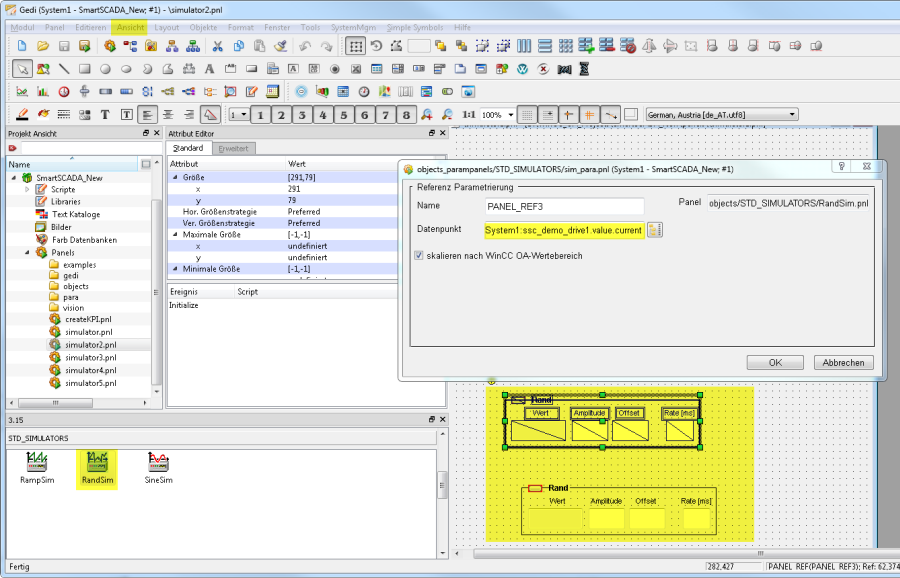Switch to the Erweitert tab
This screenshot has height=578, width=900.
coord(233,148)
